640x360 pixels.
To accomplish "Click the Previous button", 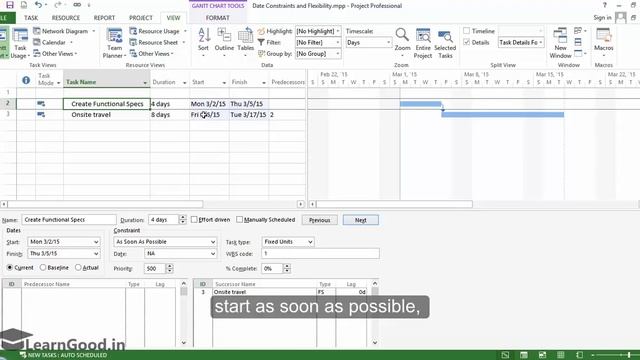I will [320, 220].
